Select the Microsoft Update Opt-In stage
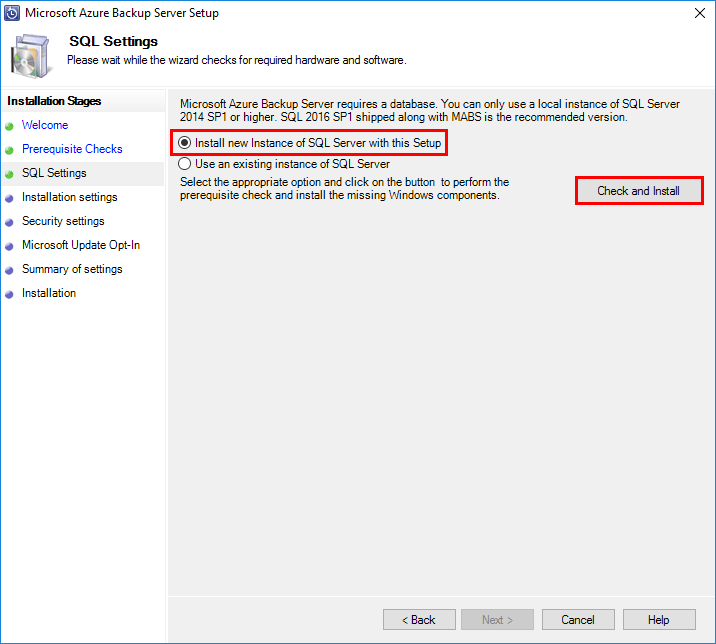Screen dimensions: 716x644 click(x=81, y=245)
